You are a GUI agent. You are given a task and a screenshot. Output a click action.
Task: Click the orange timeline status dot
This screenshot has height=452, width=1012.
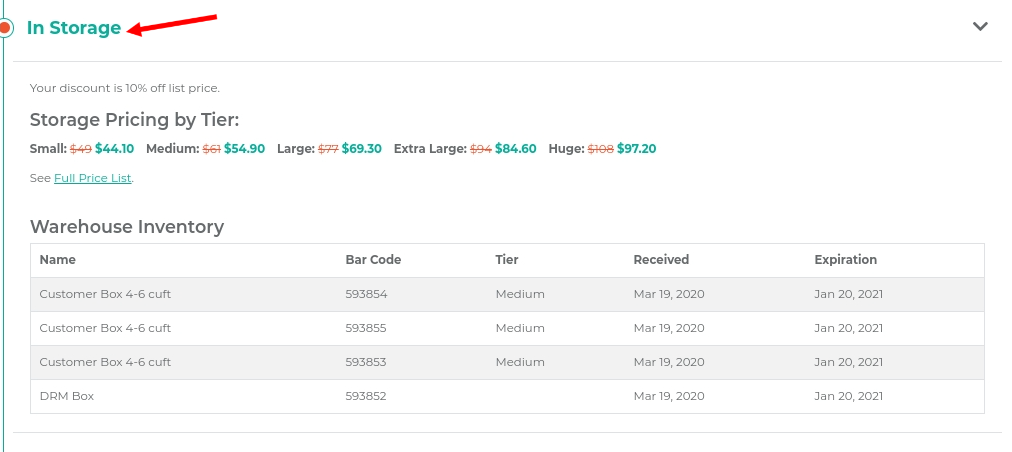(x=5, y=28)
